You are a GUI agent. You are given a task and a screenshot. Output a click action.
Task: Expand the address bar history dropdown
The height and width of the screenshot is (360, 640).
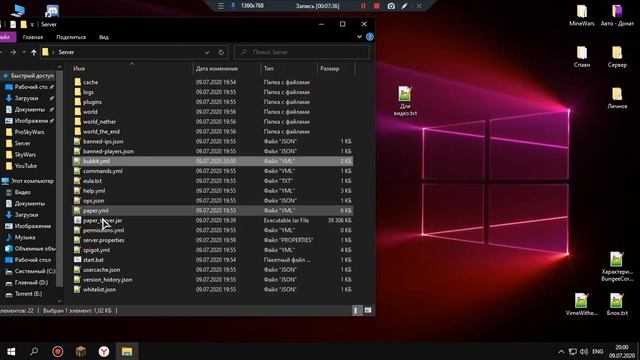coord(207,52)
